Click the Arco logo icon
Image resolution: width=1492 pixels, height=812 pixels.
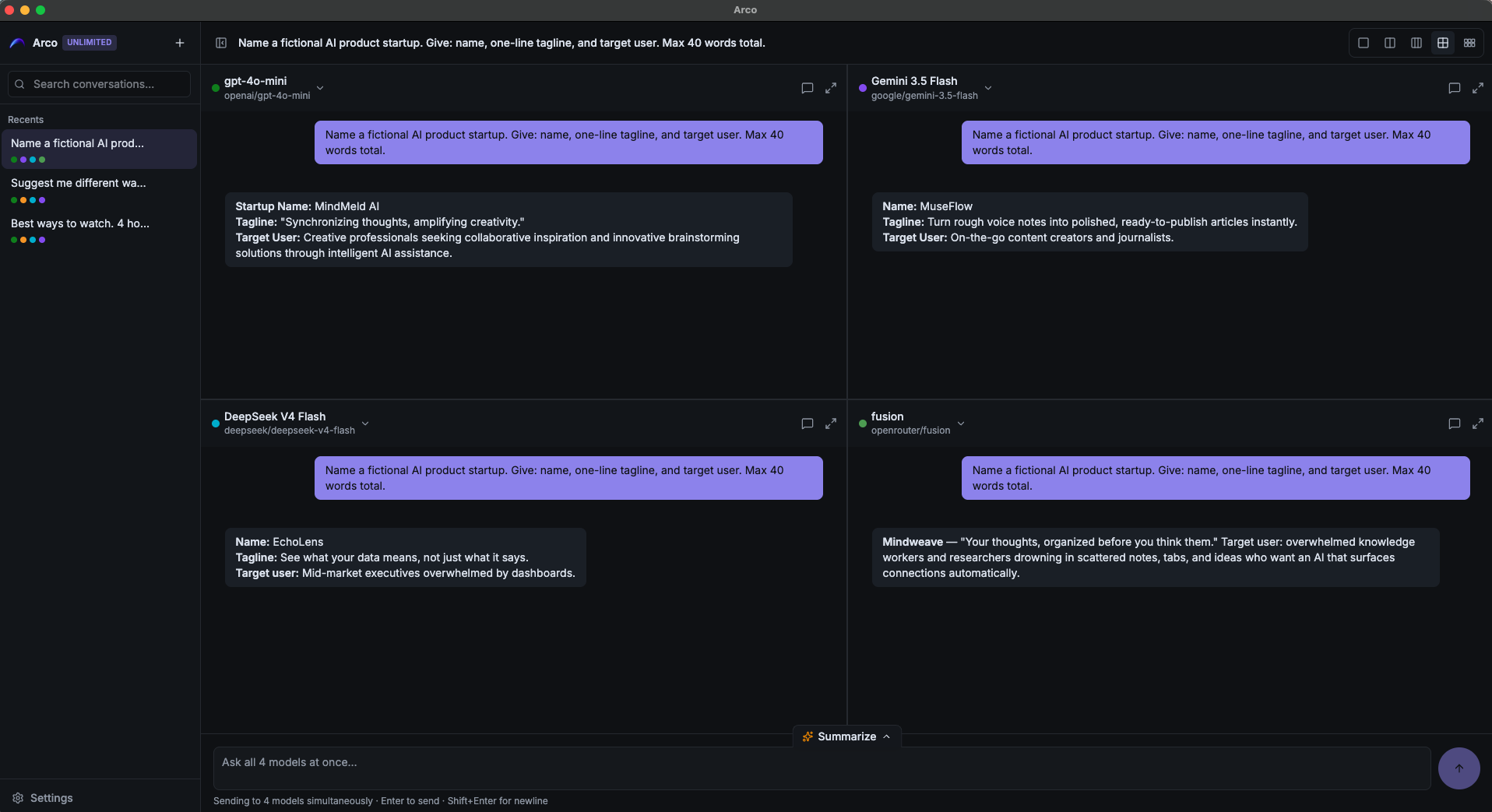17,43
